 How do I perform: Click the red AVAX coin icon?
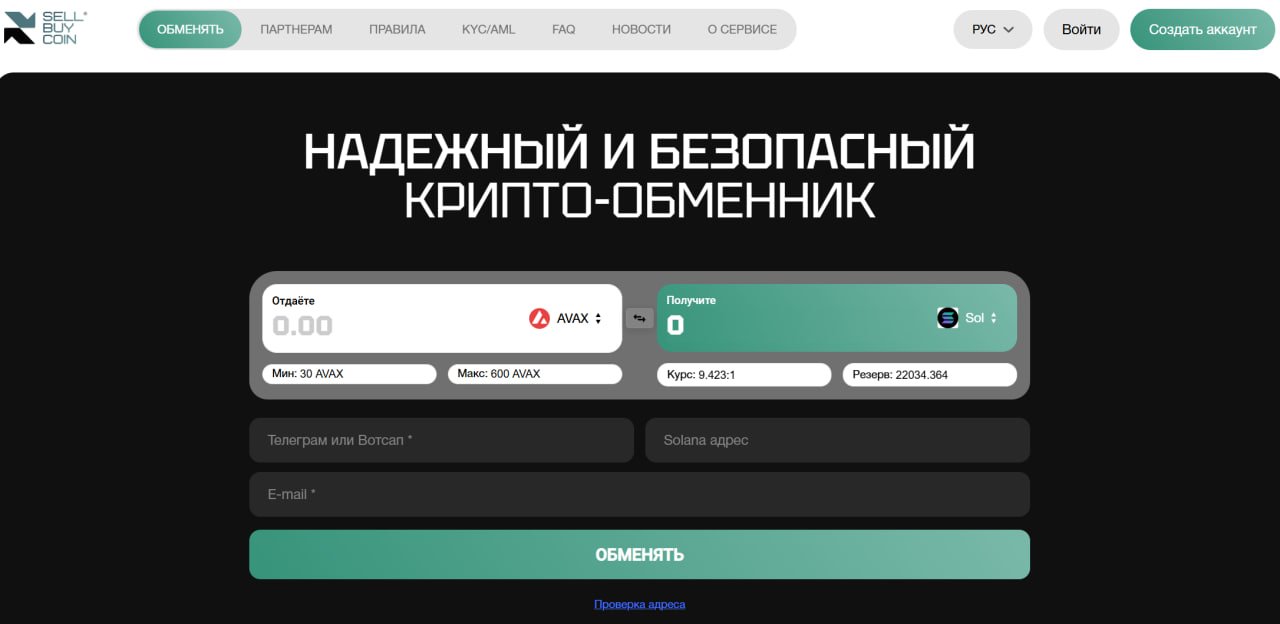[539, 318]
